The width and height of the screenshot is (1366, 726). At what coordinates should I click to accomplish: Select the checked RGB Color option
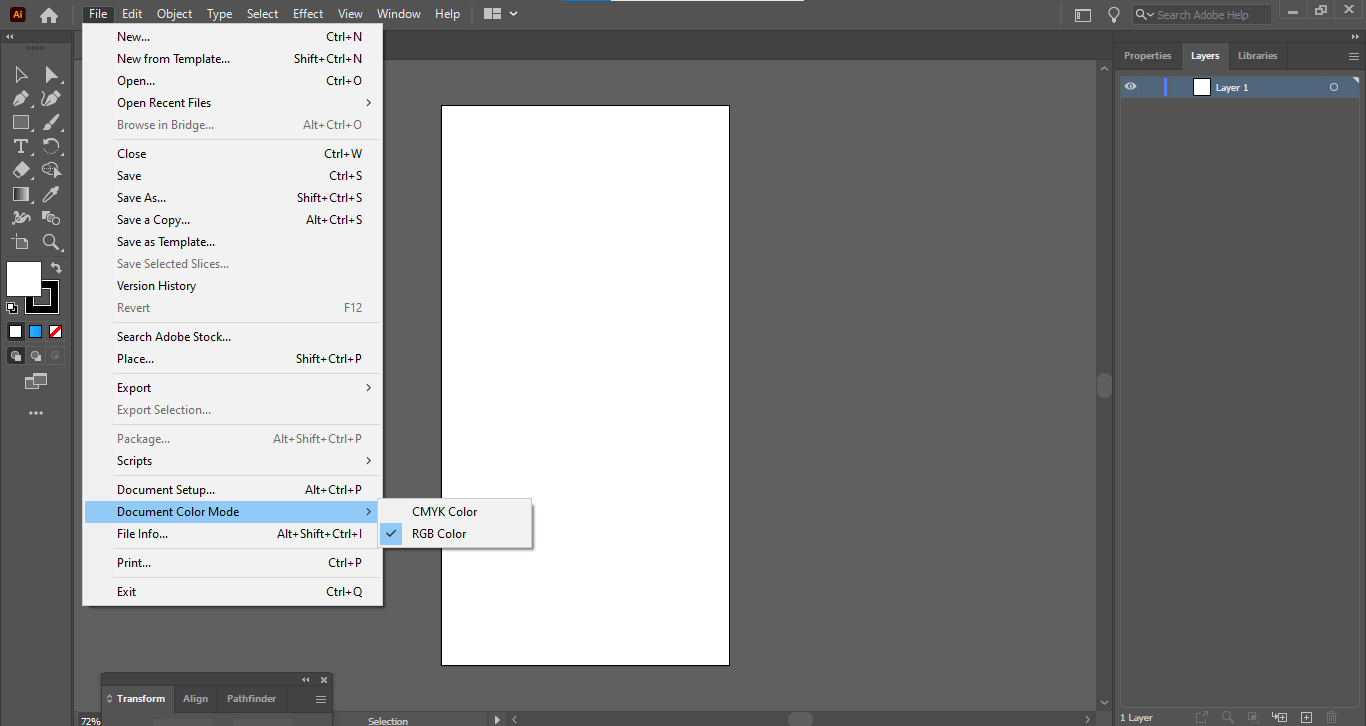point(439,534)
